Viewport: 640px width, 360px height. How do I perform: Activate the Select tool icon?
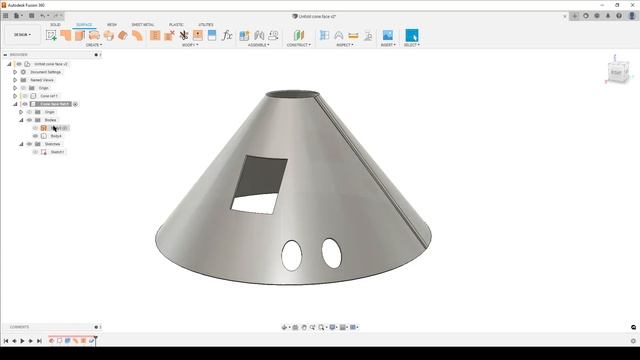click(411, 35)
